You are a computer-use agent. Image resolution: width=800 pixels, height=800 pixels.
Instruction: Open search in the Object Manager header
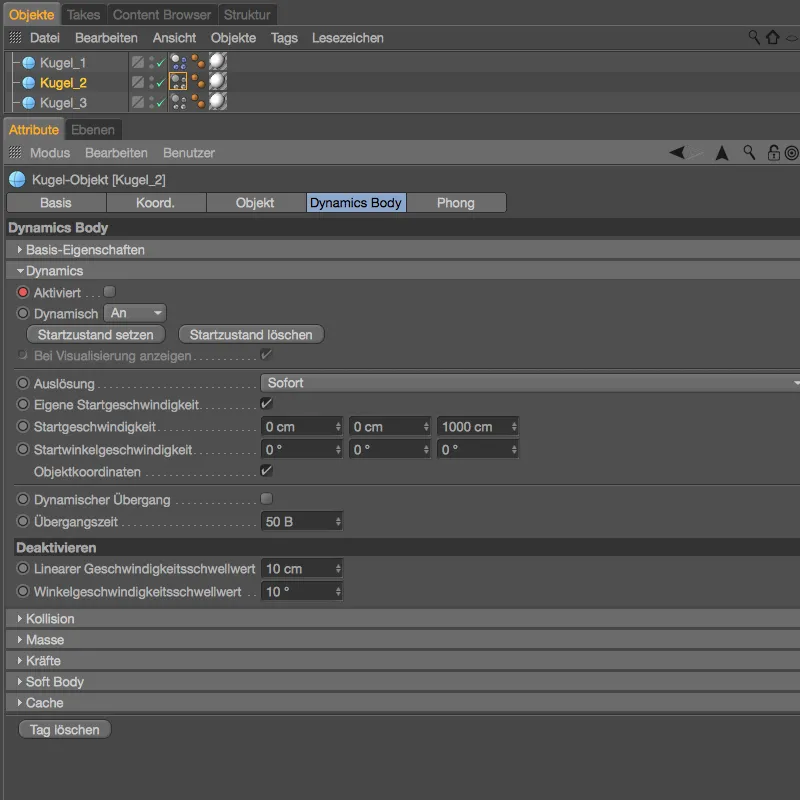coord(754,37)
